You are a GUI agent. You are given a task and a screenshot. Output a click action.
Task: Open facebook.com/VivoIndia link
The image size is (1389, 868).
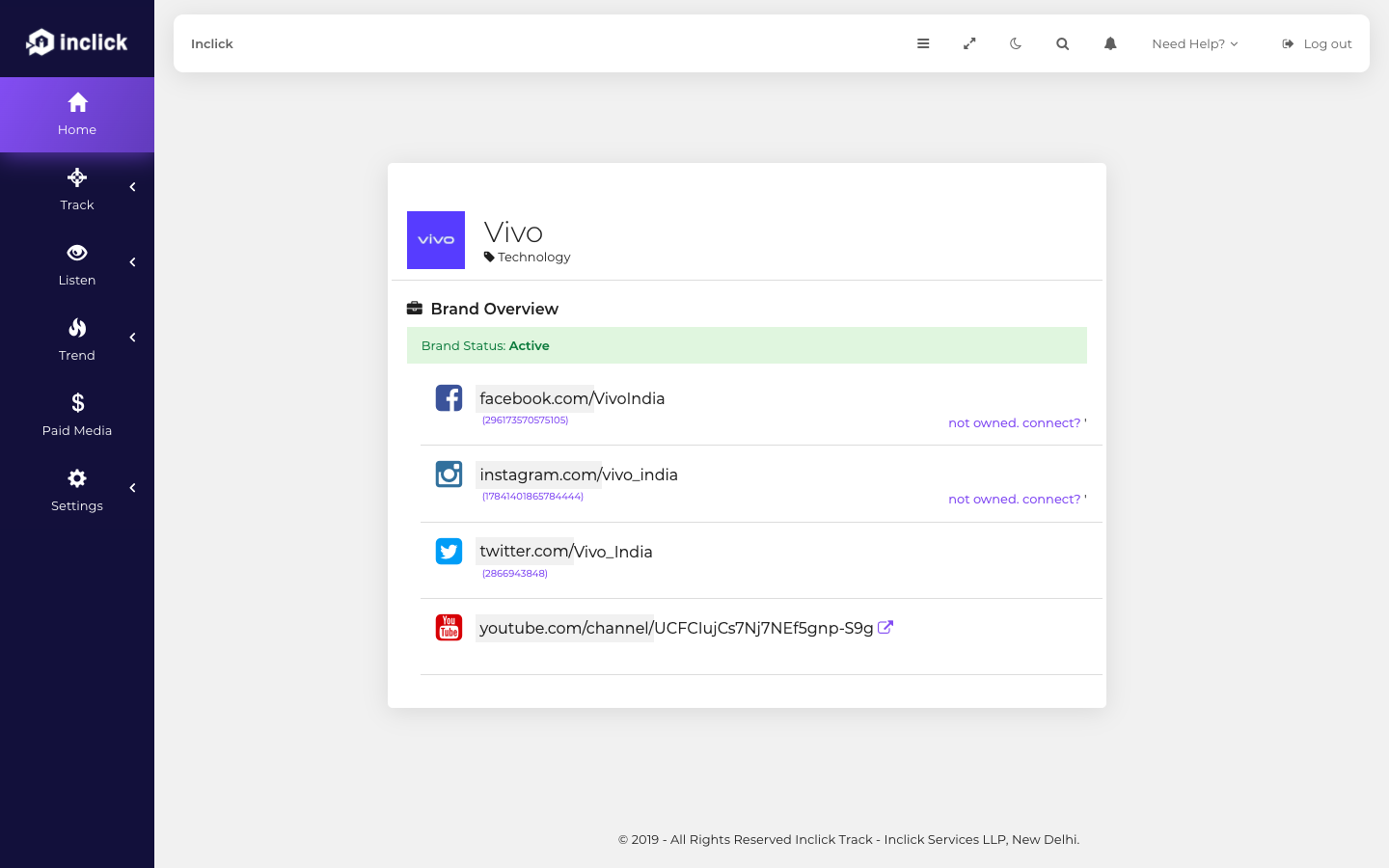[x=572, y=398]
